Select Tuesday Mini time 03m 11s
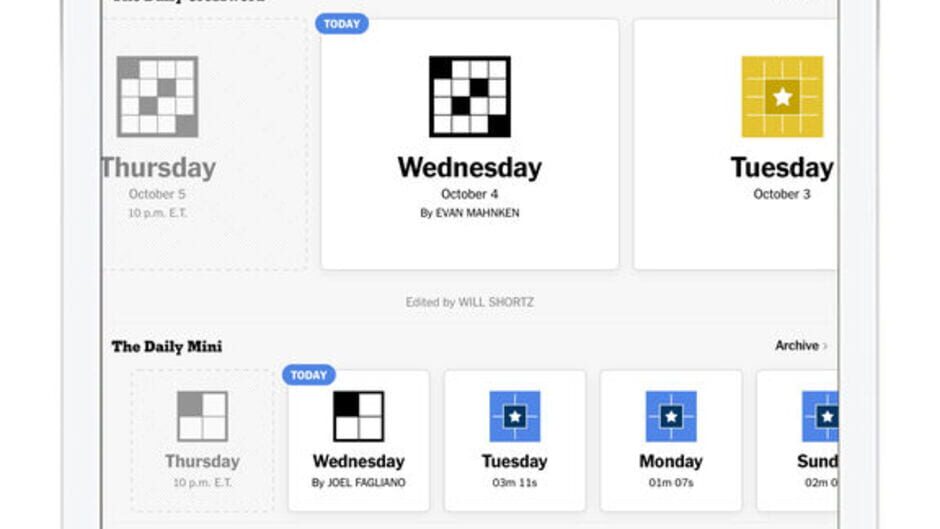 [514, 483]
